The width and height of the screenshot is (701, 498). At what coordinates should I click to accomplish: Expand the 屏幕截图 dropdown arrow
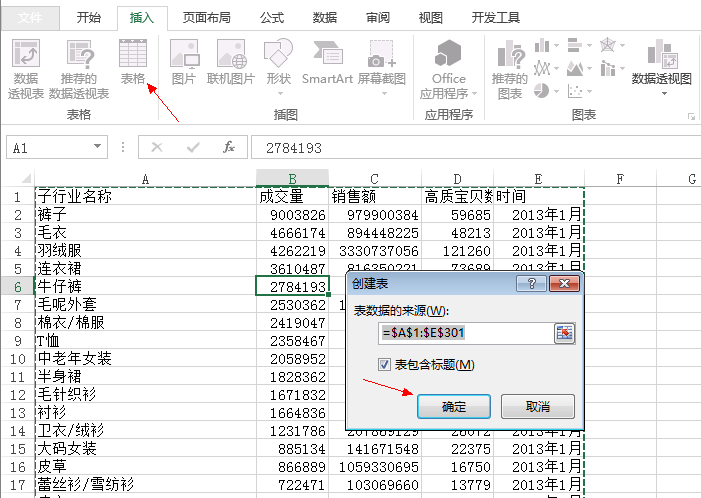click(x=384, y=93)
